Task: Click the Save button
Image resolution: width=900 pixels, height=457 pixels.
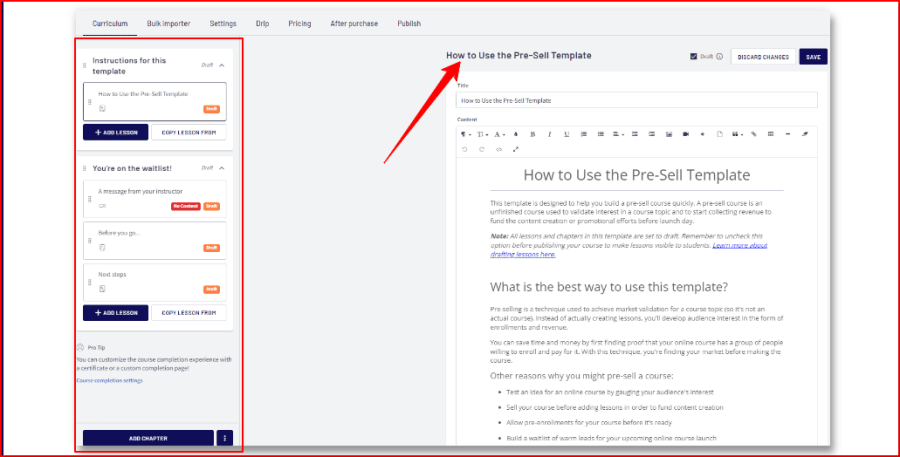Action: 813,57
